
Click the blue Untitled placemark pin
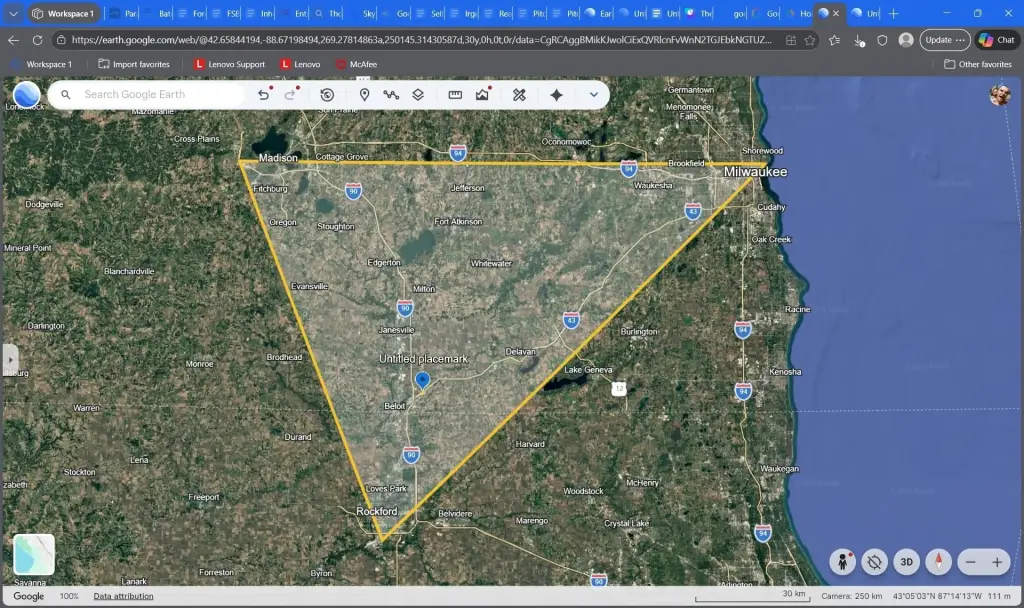[422, 380]
